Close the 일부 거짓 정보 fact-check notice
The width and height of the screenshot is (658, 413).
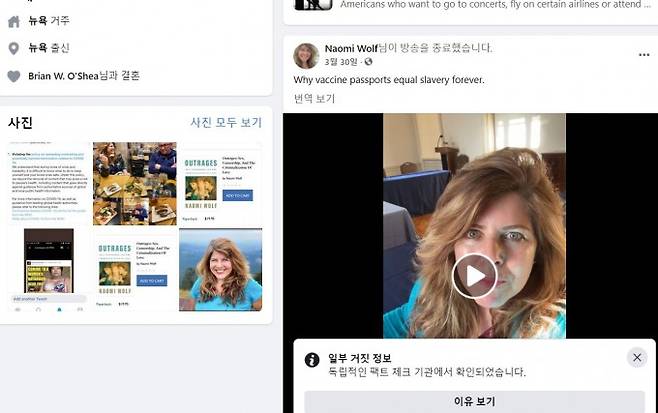click(x=637, y=358)
